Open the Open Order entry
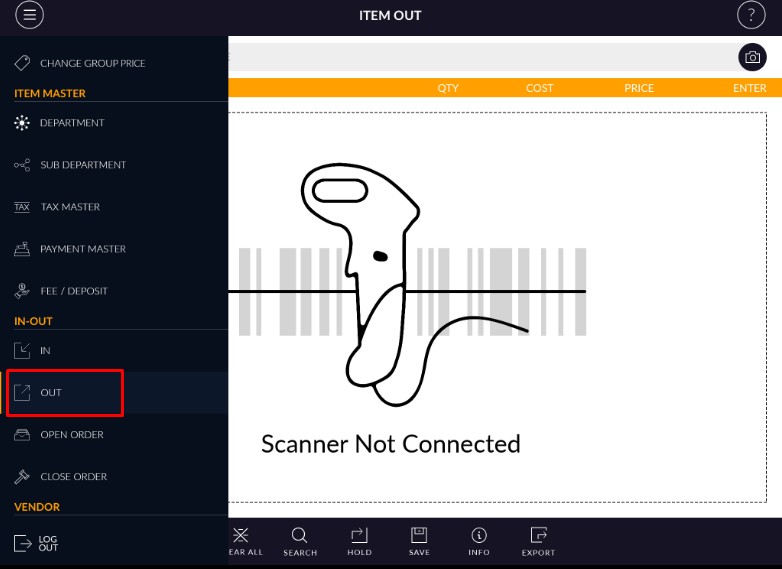Screen dimensions: 782x569 [71, 435]
